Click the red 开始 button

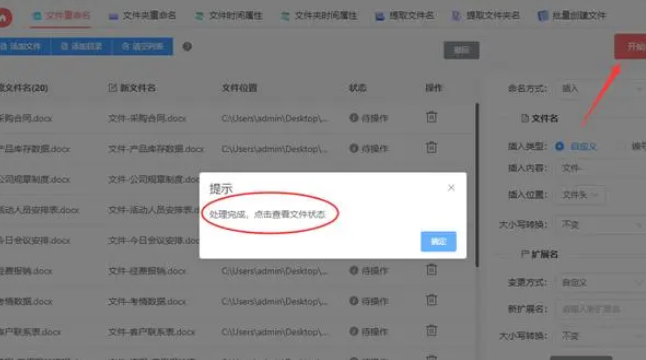(630, 47)
